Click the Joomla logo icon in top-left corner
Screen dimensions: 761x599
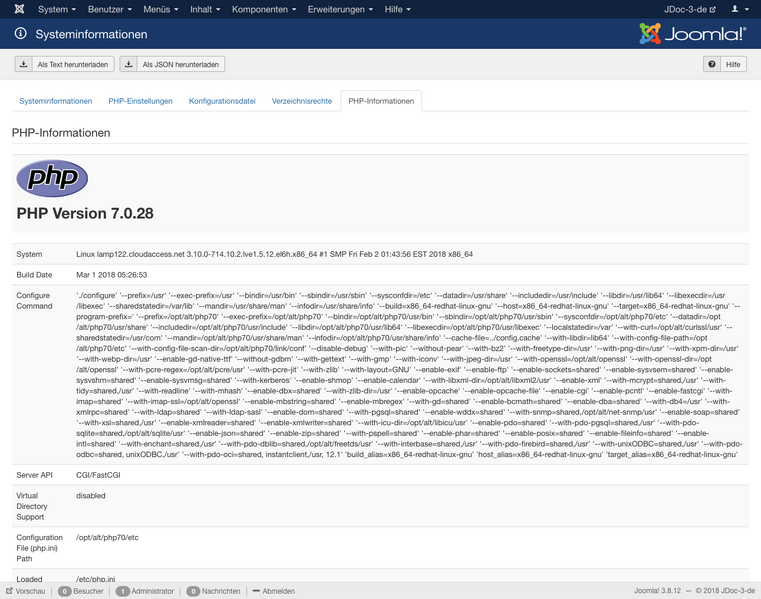pyautogui.click(x=19, y=9)
